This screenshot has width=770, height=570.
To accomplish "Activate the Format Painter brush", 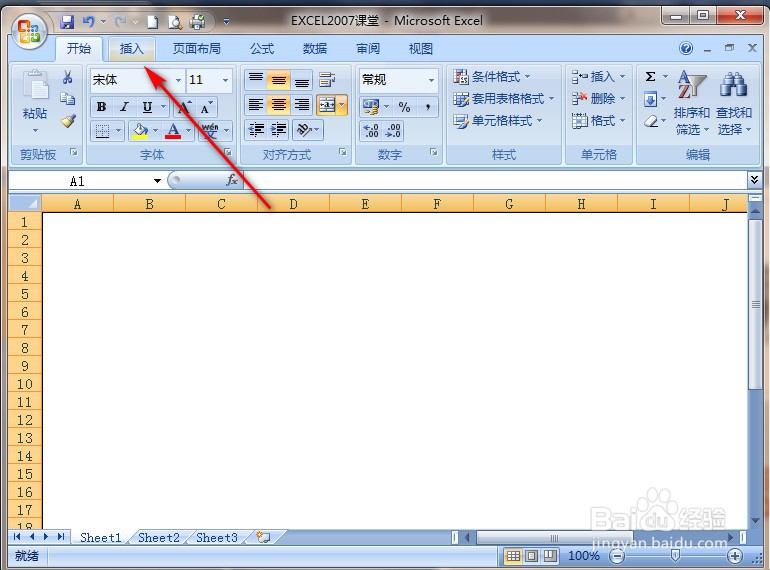I will coord(68,121).
